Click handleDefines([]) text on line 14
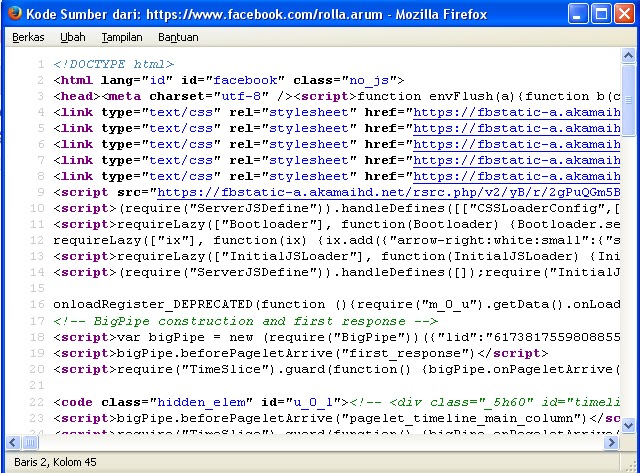Image resolution: width=640 pixels, height=473 pixels. 409,272
